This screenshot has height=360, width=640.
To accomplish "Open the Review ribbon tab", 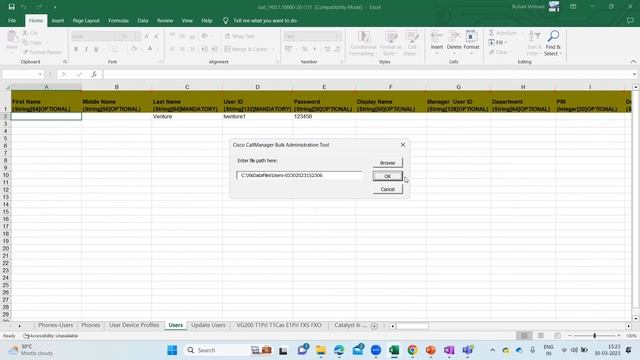I will 165,20.
